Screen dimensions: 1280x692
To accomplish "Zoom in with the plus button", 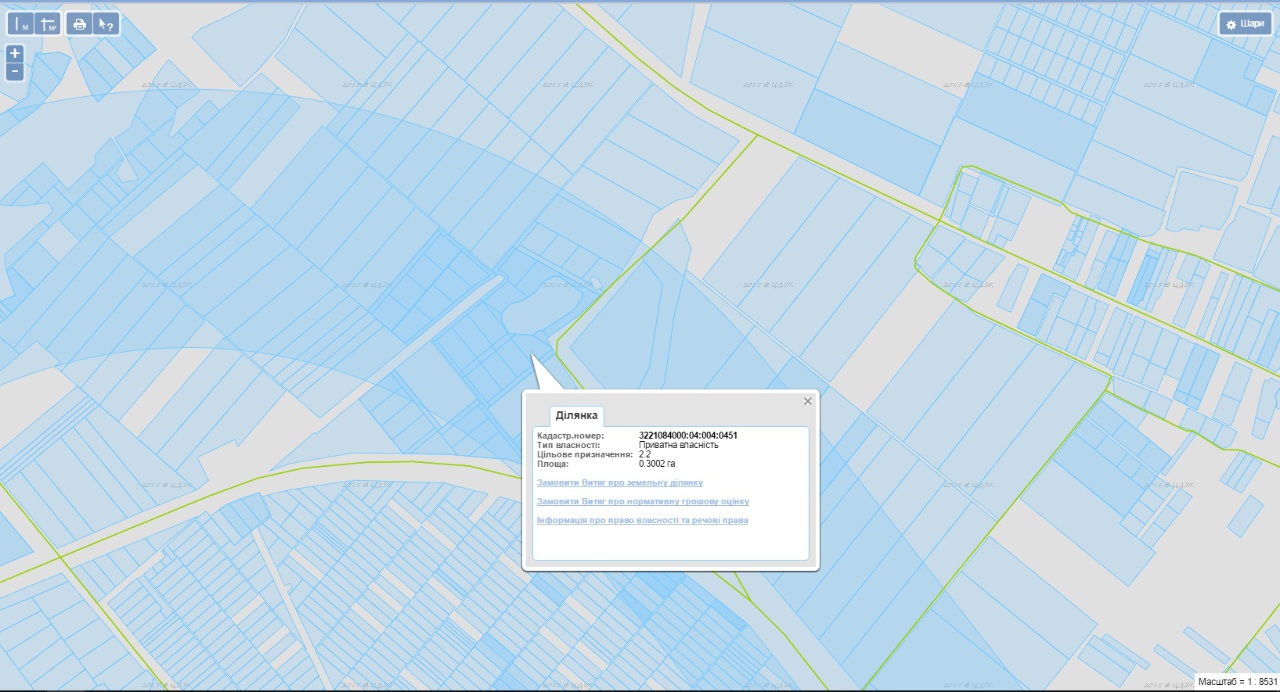I will (x=15, y=53).
